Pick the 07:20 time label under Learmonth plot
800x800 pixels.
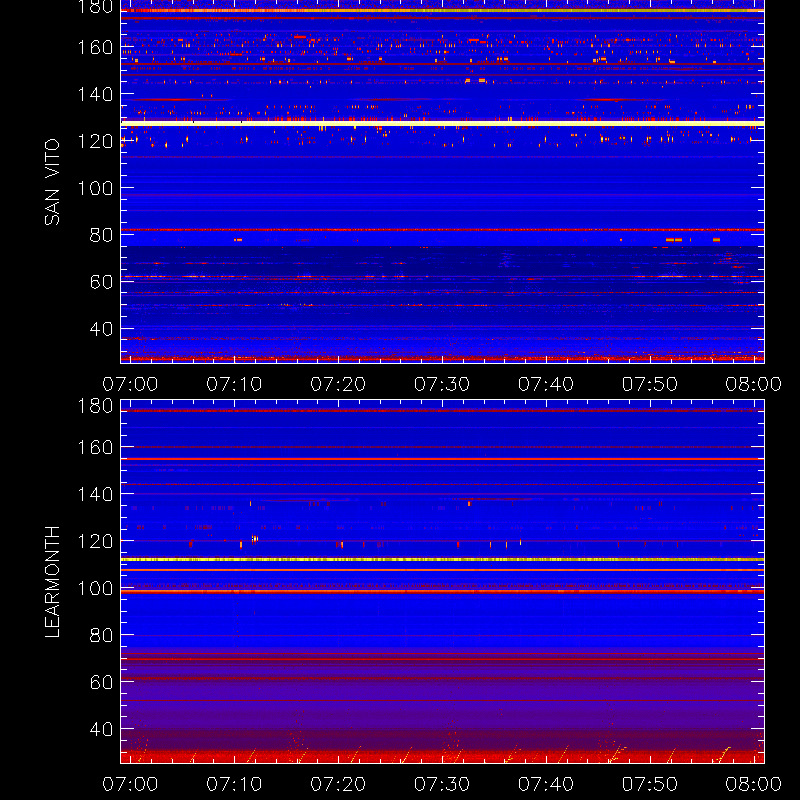338,784
